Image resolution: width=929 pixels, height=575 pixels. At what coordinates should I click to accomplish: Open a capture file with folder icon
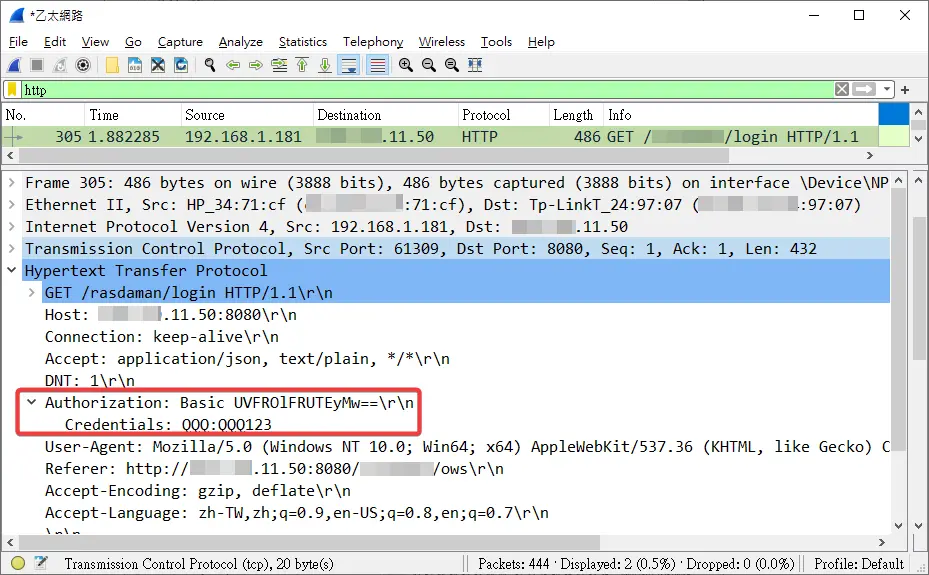(112, 65)
